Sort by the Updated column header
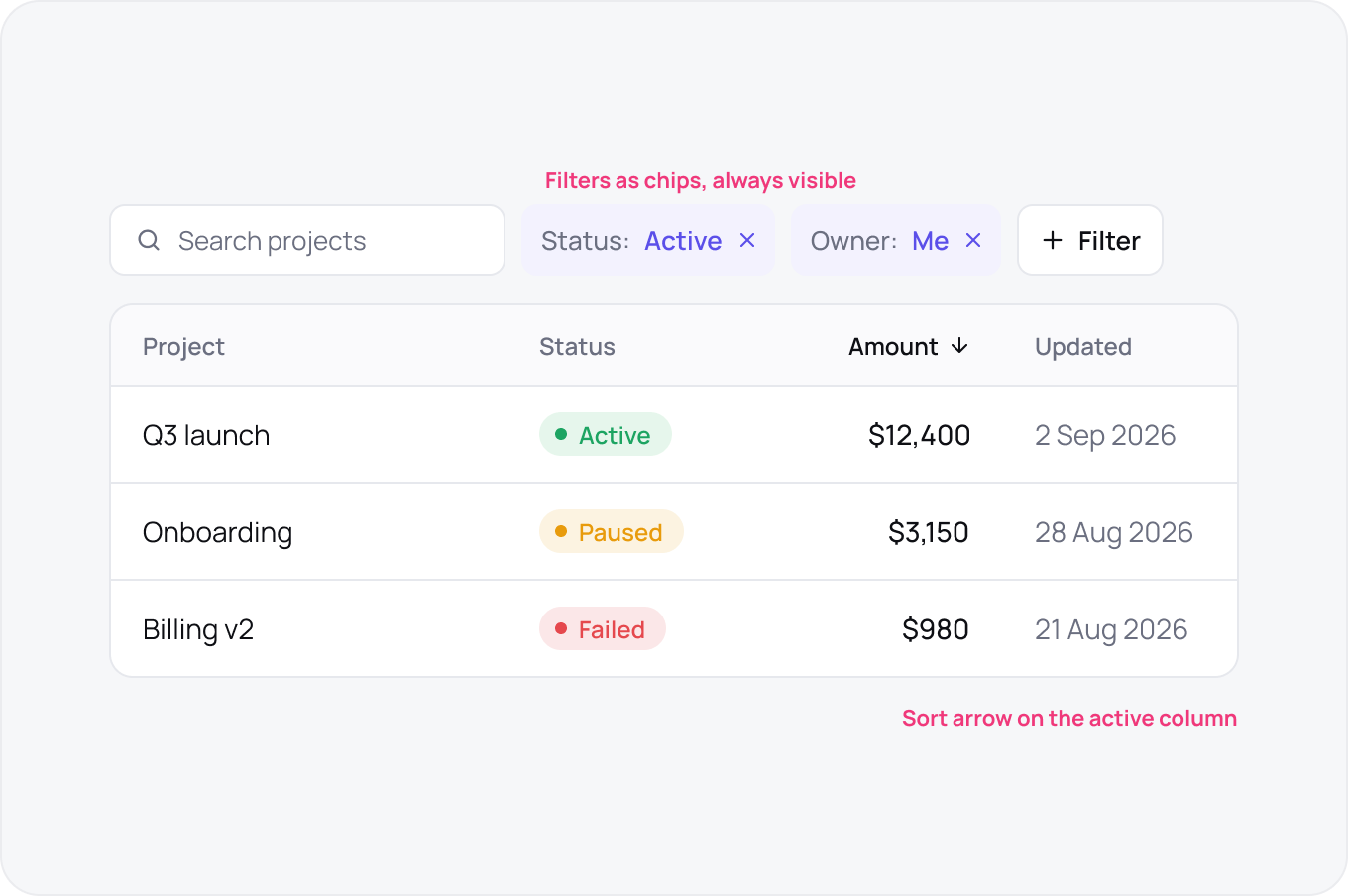Screen dimensions: 1348x896 (1083, 347)
